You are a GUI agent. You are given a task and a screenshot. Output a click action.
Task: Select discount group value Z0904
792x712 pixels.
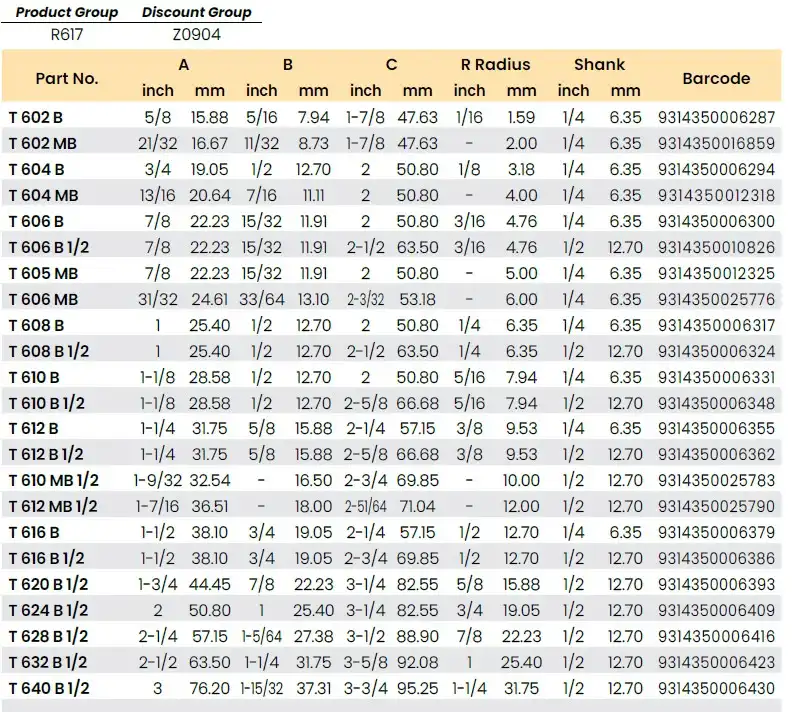coord(196,35)
